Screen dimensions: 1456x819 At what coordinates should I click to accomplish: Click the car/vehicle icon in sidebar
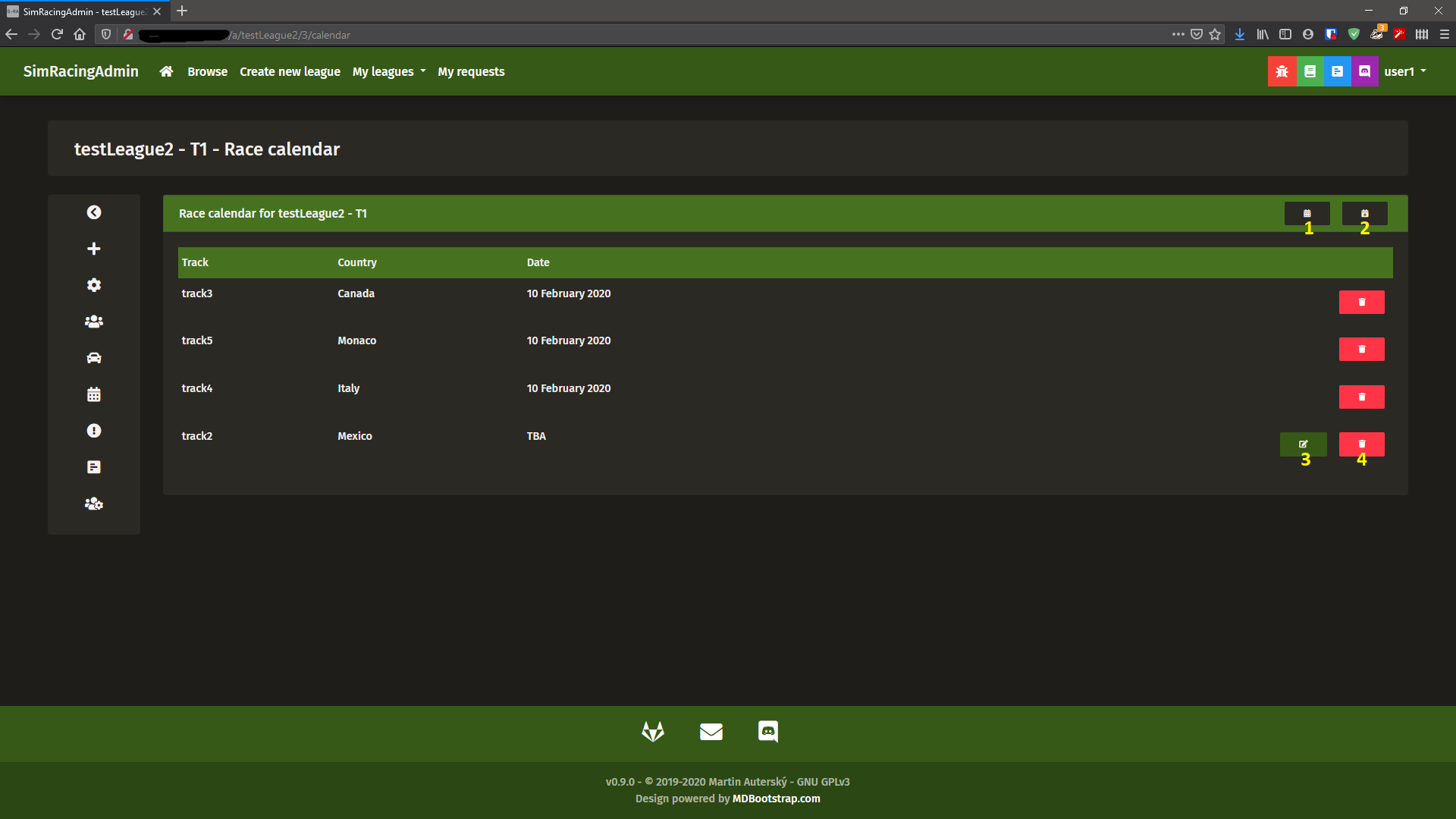tap(94, 358)
